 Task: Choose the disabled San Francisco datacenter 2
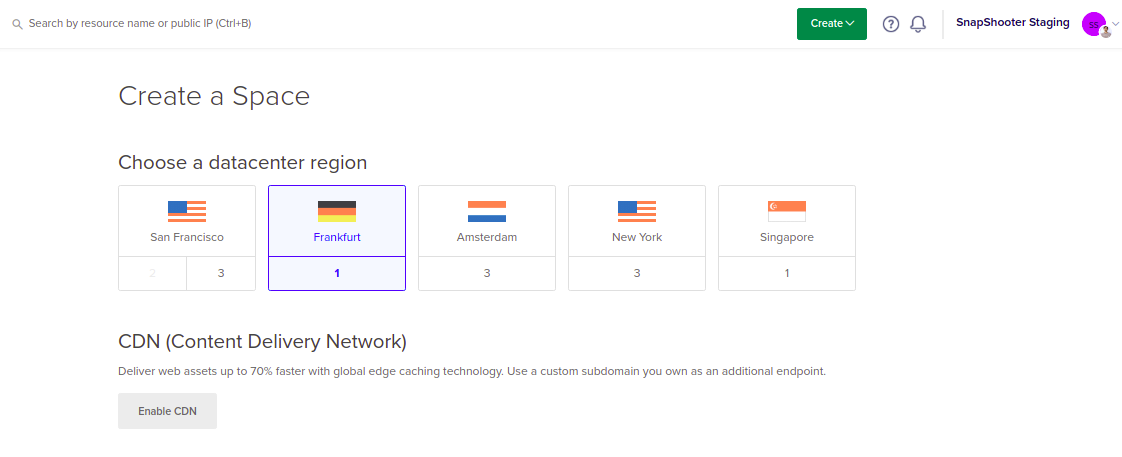pyautogui.click(x=152, y=273)
